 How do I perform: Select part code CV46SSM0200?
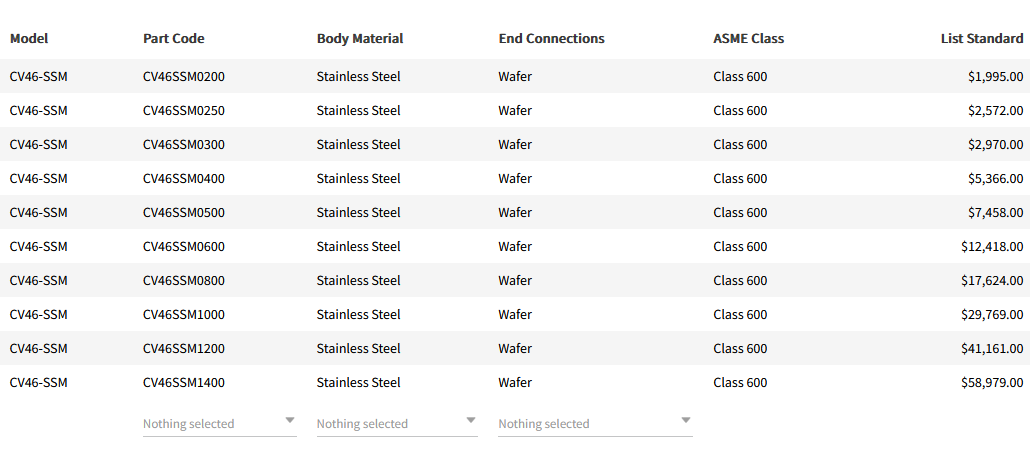184,77
